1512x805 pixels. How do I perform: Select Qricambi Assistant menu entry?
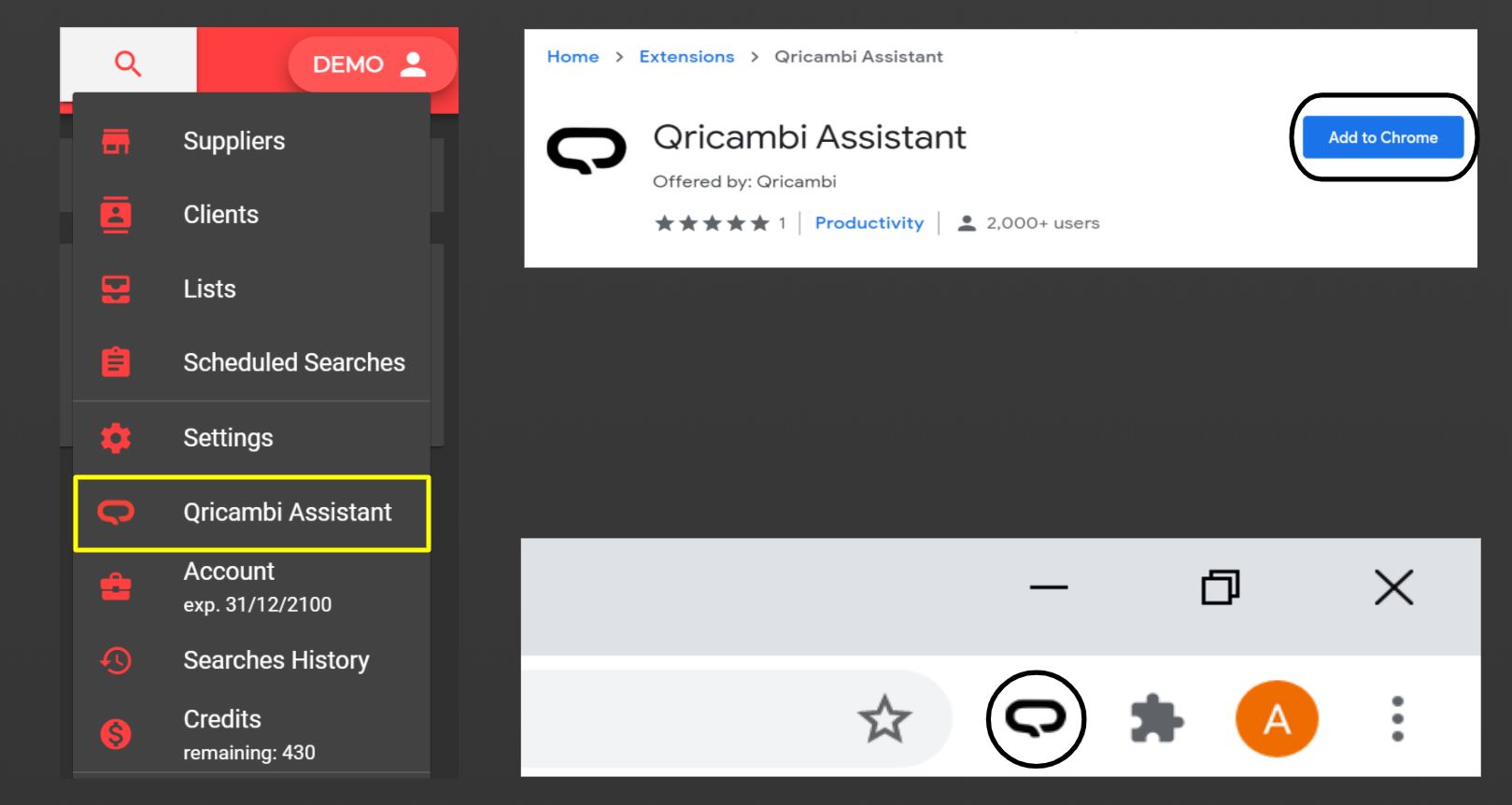[x=252, y=513]
